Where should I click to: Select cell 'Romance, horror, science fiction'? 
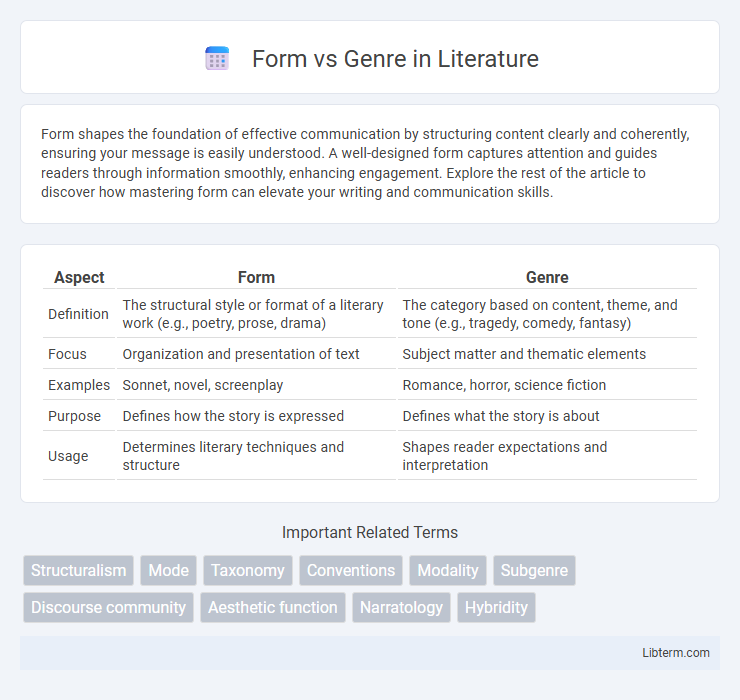pos(547,385)
